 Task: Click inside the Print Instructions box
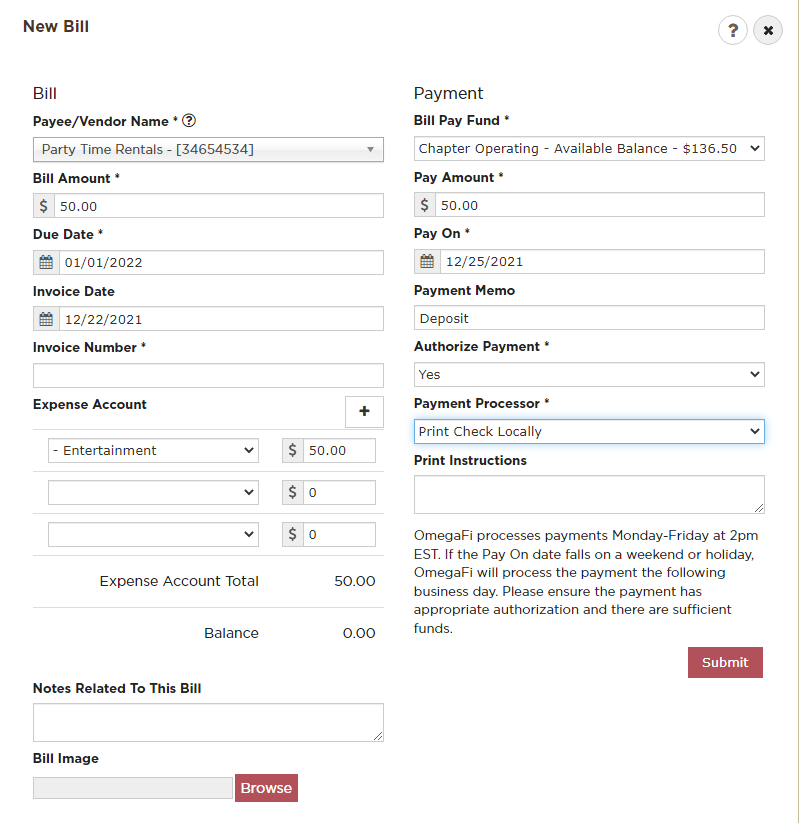pos(589,492)
